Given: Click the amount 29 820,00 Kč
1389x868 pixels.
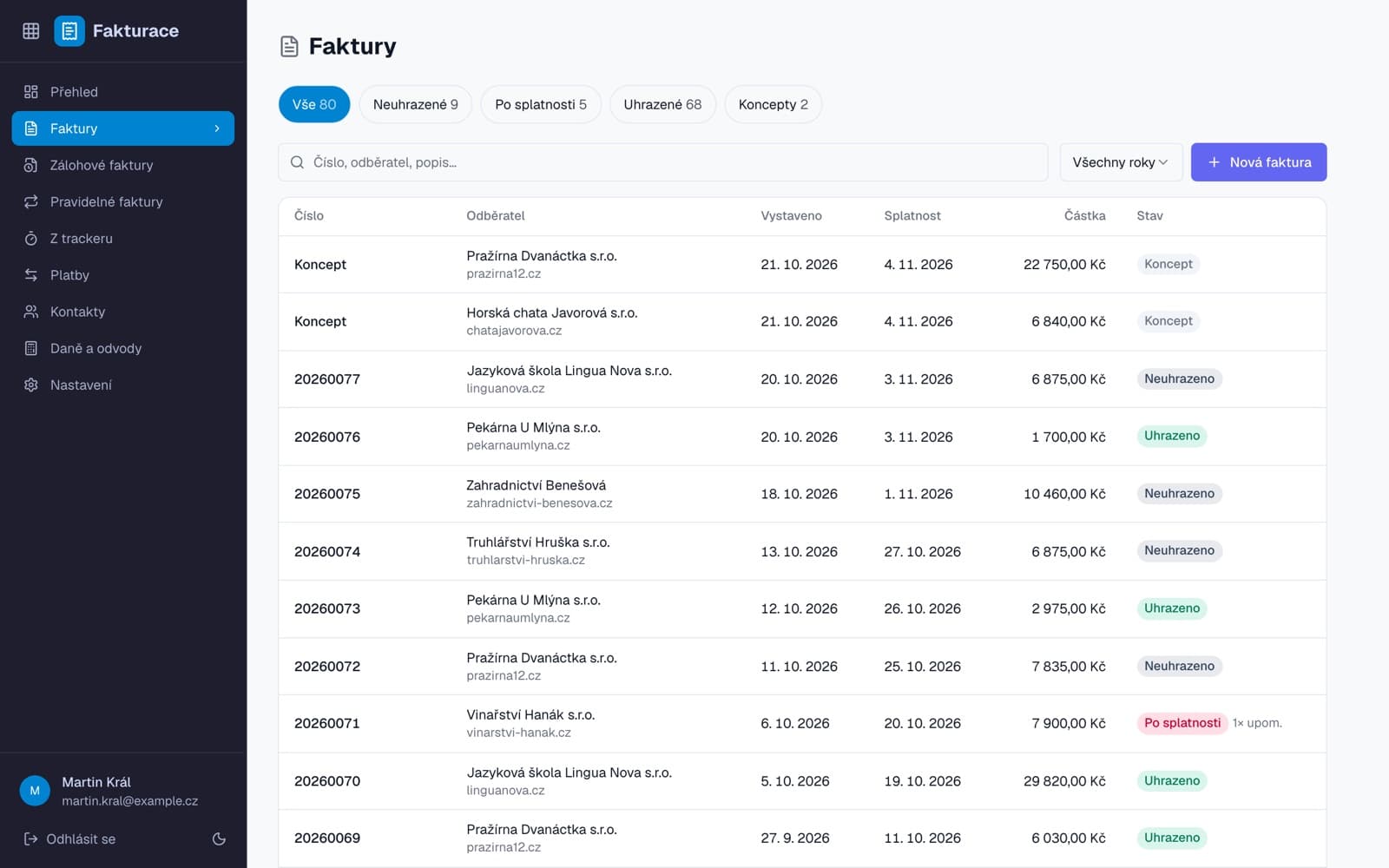Looking at the screenshot, I should click(1064, 781).
